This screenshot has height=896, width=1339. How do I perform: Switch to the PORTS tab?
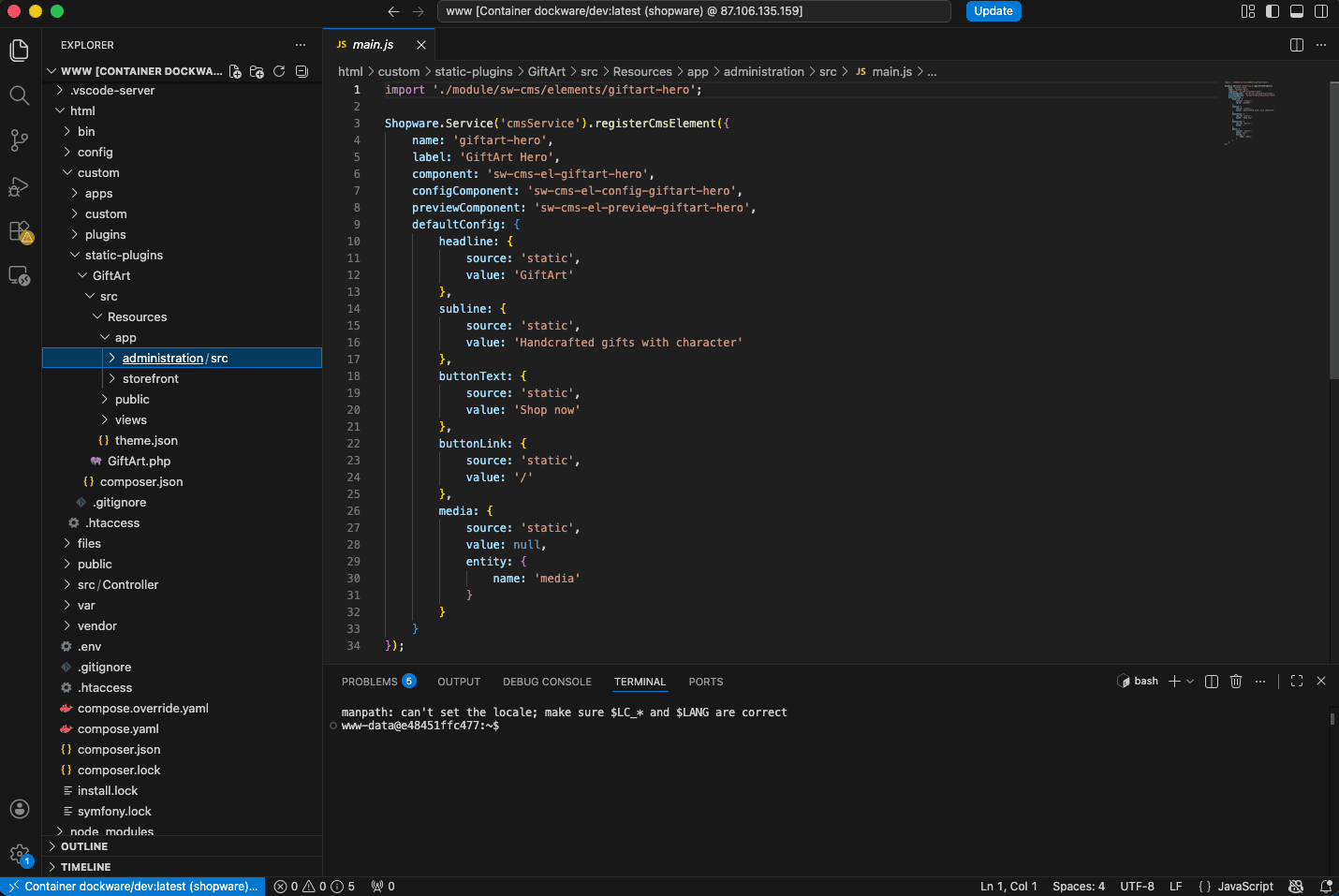coord(706,682)
